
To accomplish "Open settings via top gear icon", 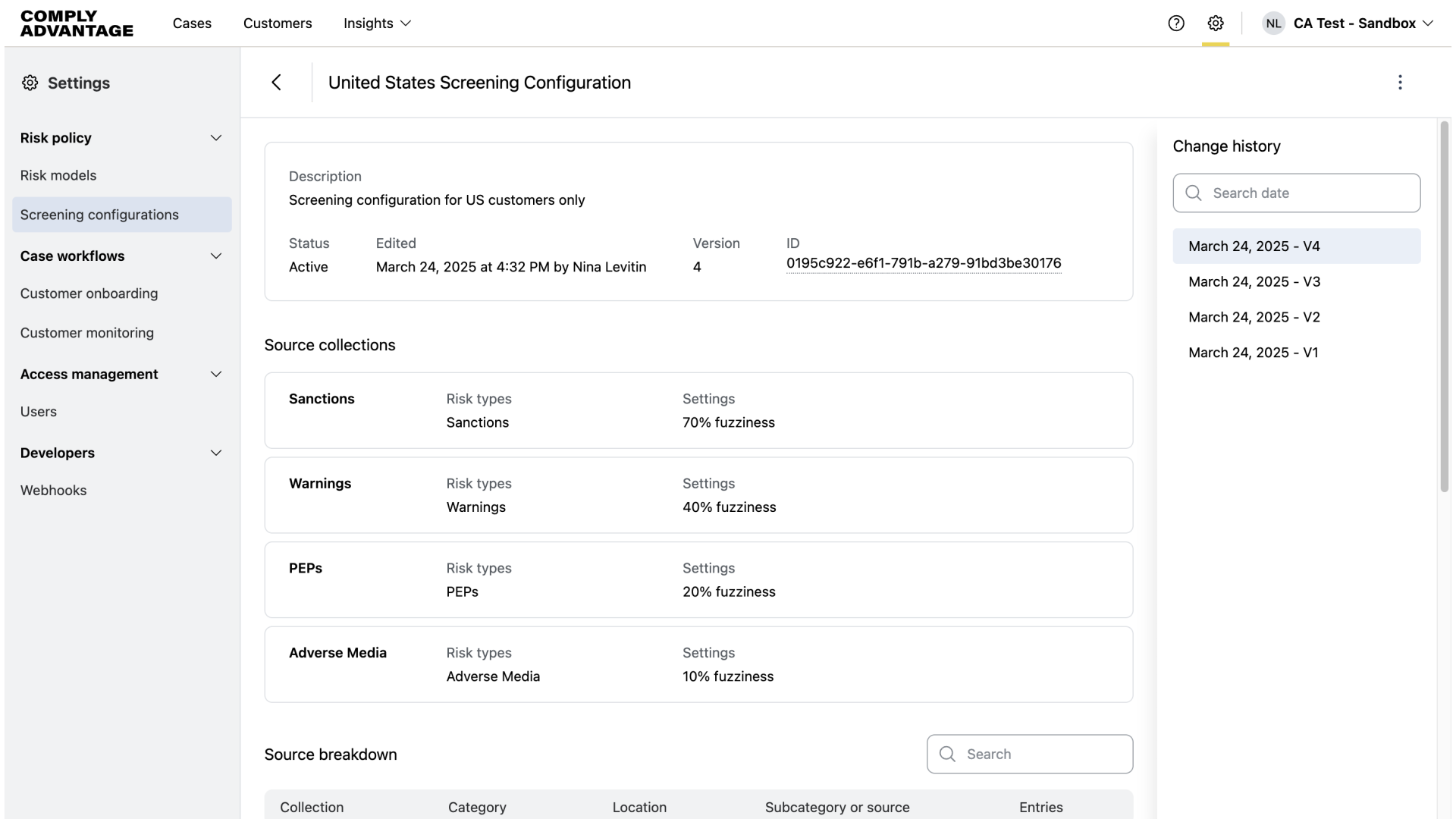I will (1216, 23).
